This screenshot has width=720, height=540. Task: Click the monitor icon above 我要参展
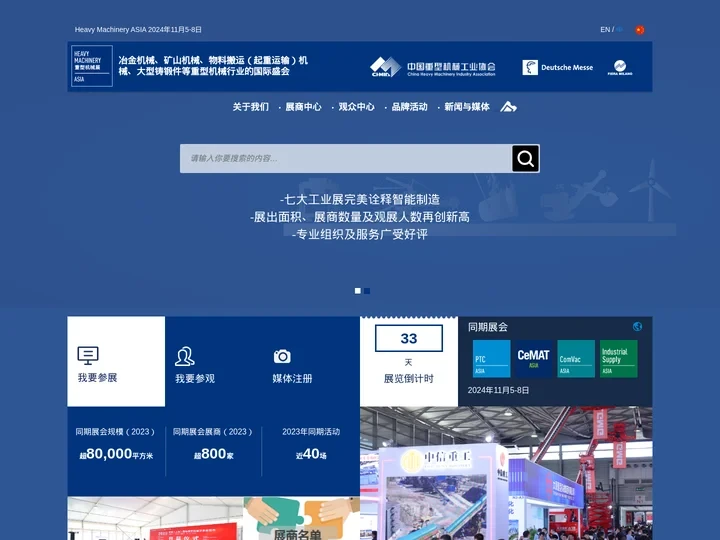coord(88,355)
